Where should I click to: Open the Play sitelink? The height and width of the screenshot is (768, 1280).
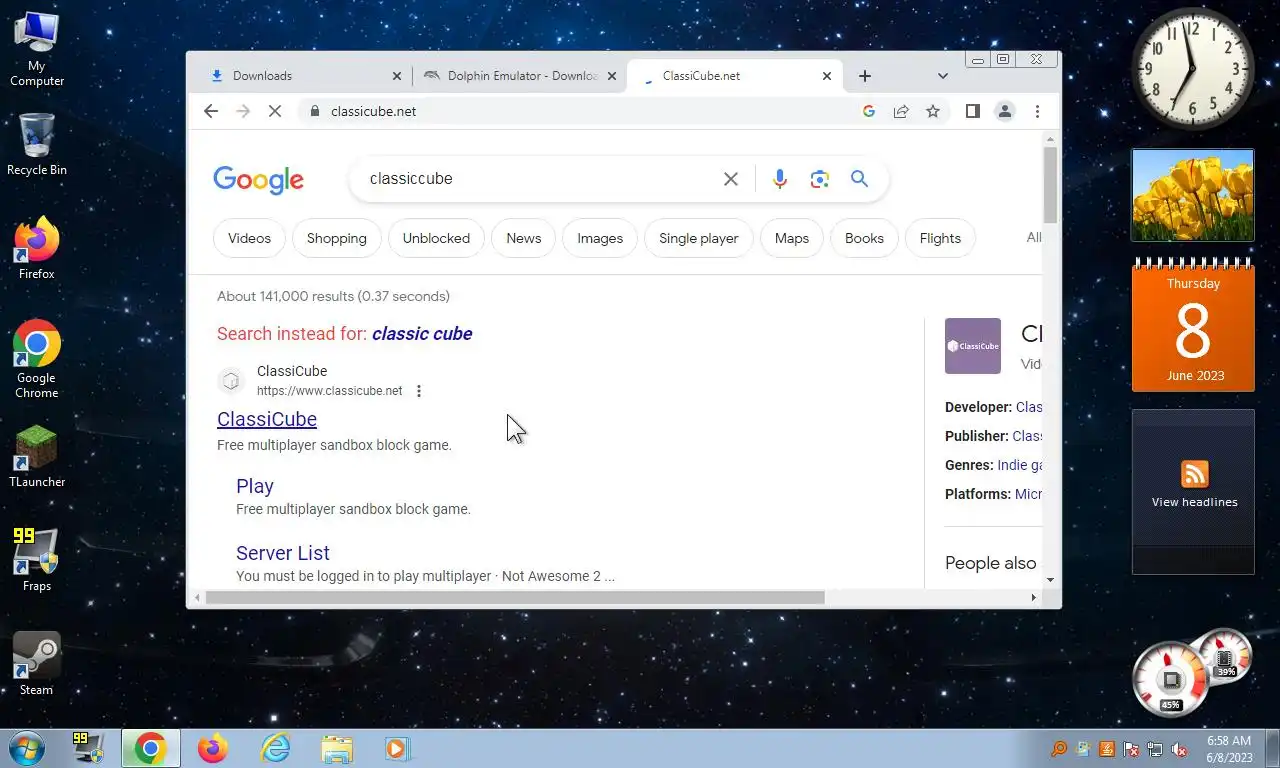click(255, 486)
